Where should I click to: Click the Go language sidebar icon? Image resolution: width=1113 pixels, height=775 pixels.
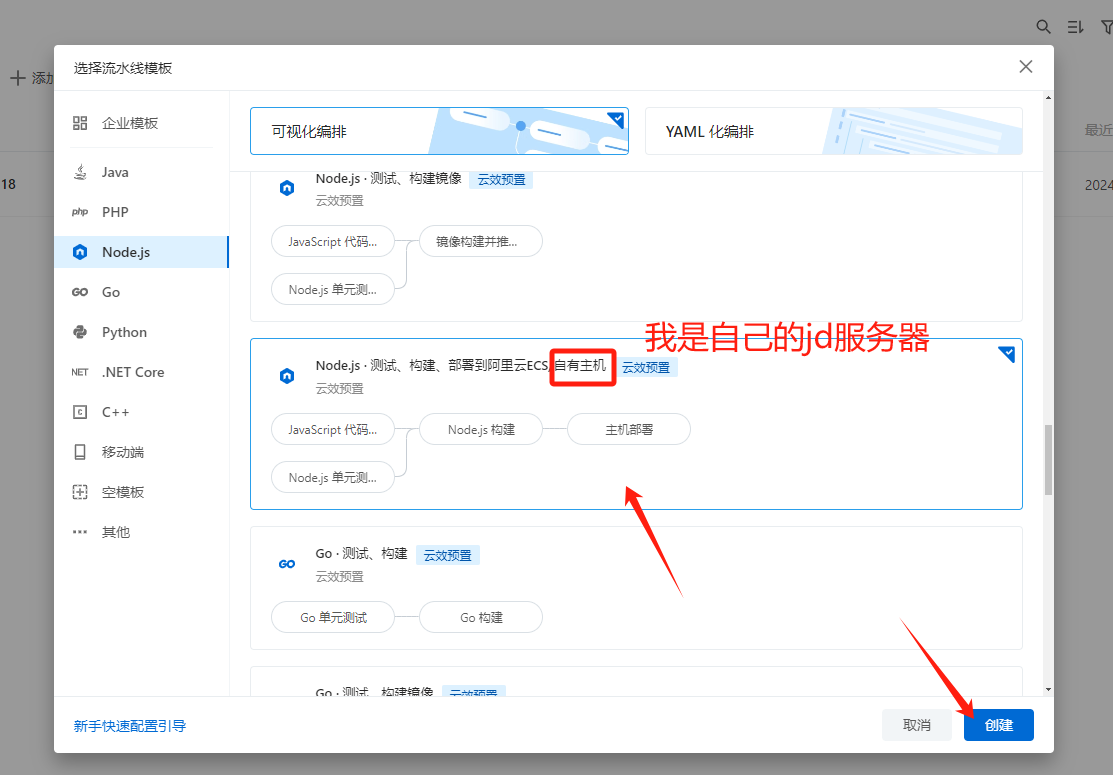click(x=80, y=292)
